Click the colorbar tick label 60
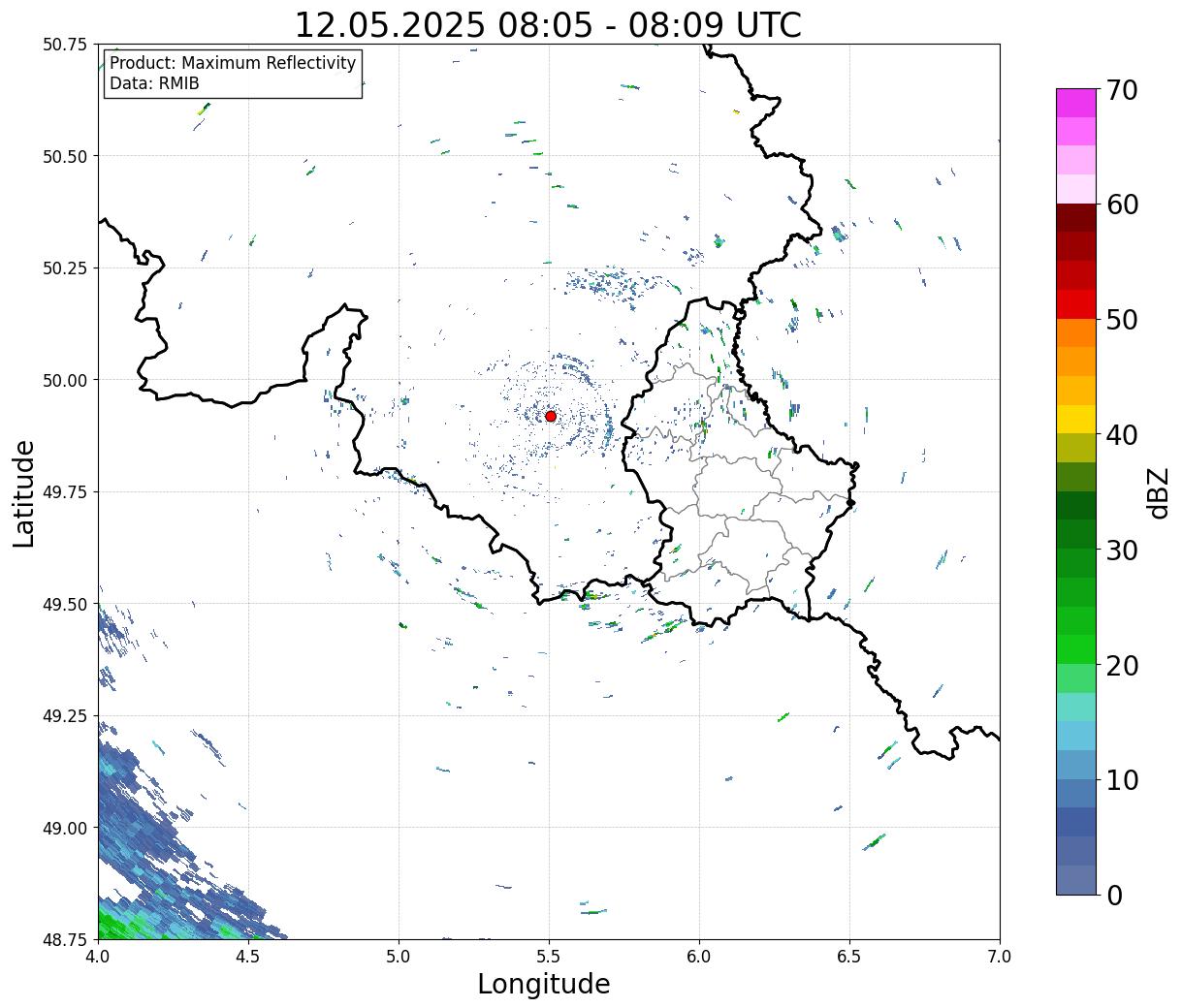 (x=1121, y=205)
